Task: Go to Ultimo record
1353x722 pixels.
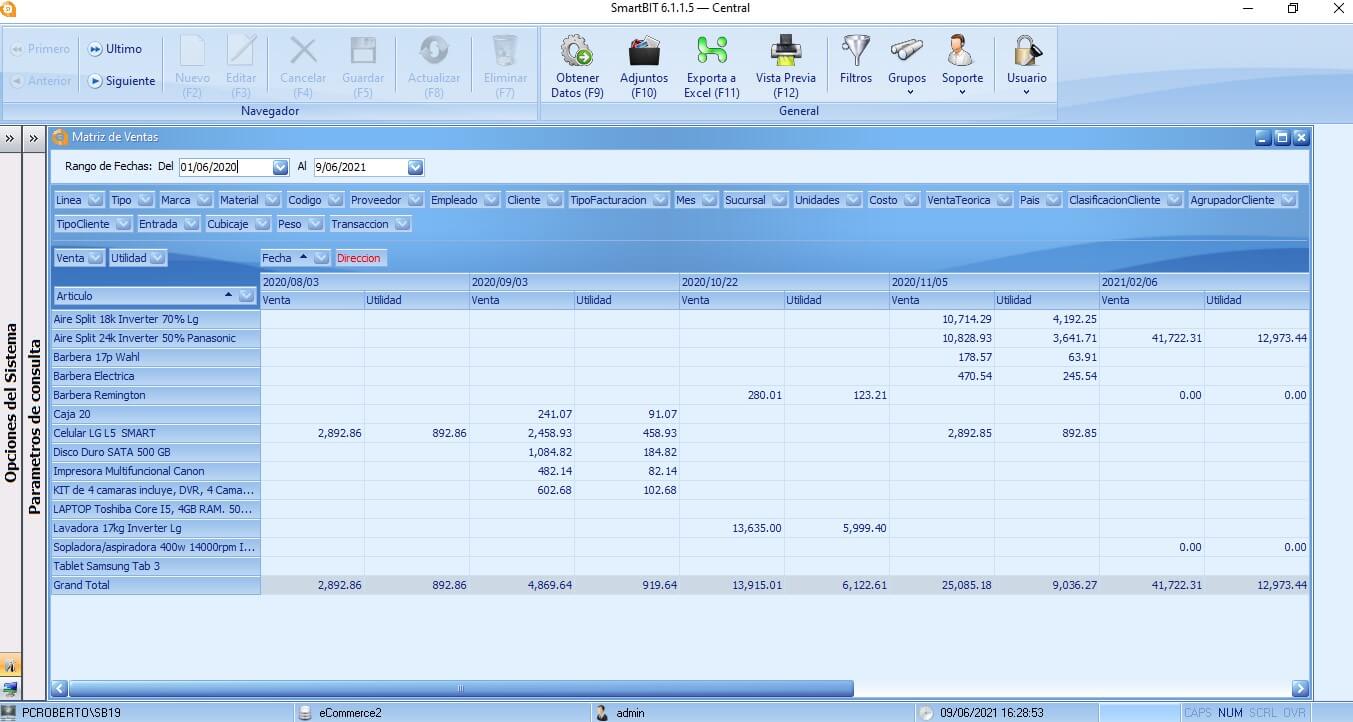Action: pos(115,49)
